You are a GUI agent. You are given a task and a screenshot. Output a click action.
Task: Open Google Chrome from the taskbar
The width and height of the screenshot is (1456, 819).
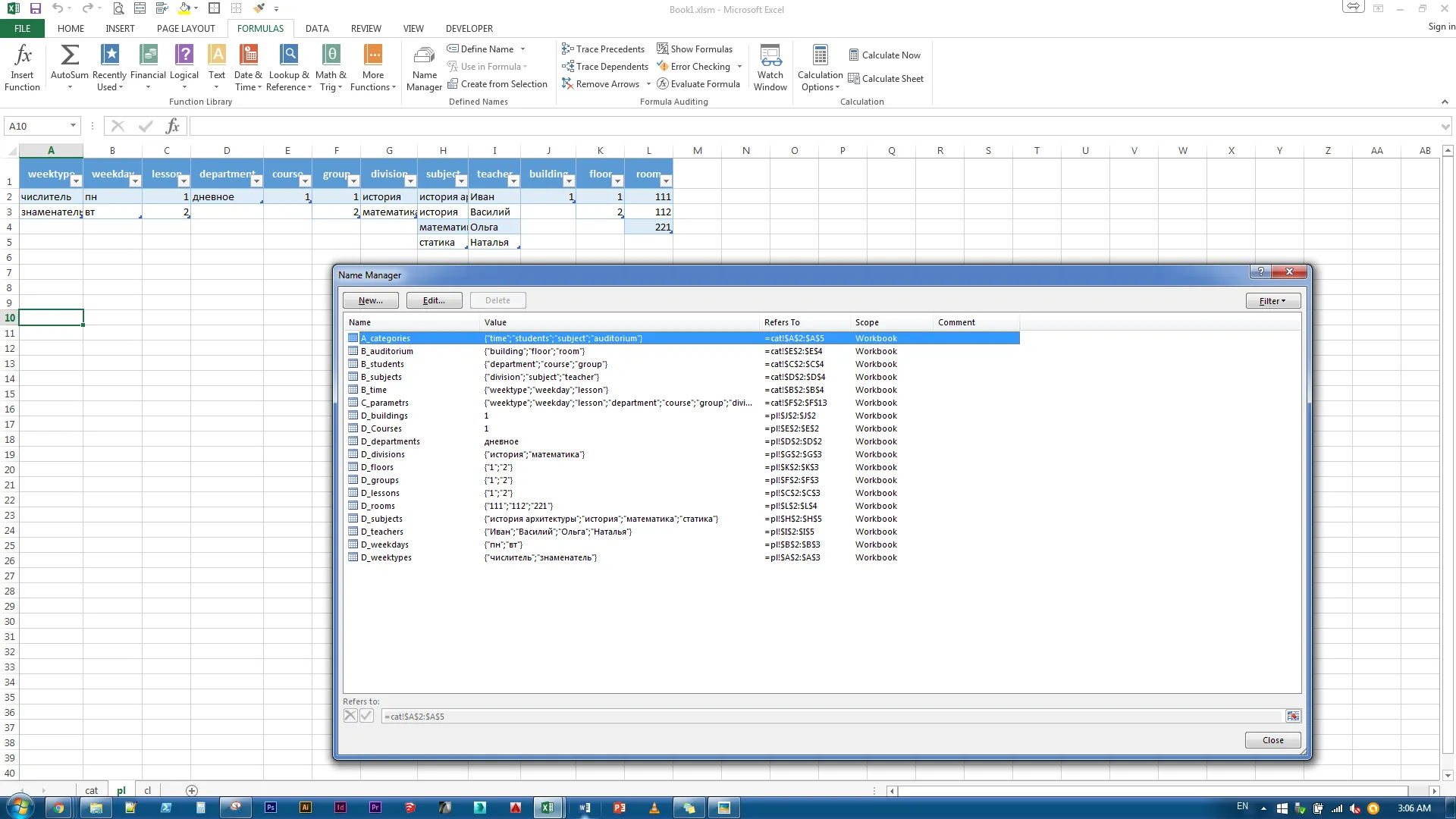tap(58, 808)
